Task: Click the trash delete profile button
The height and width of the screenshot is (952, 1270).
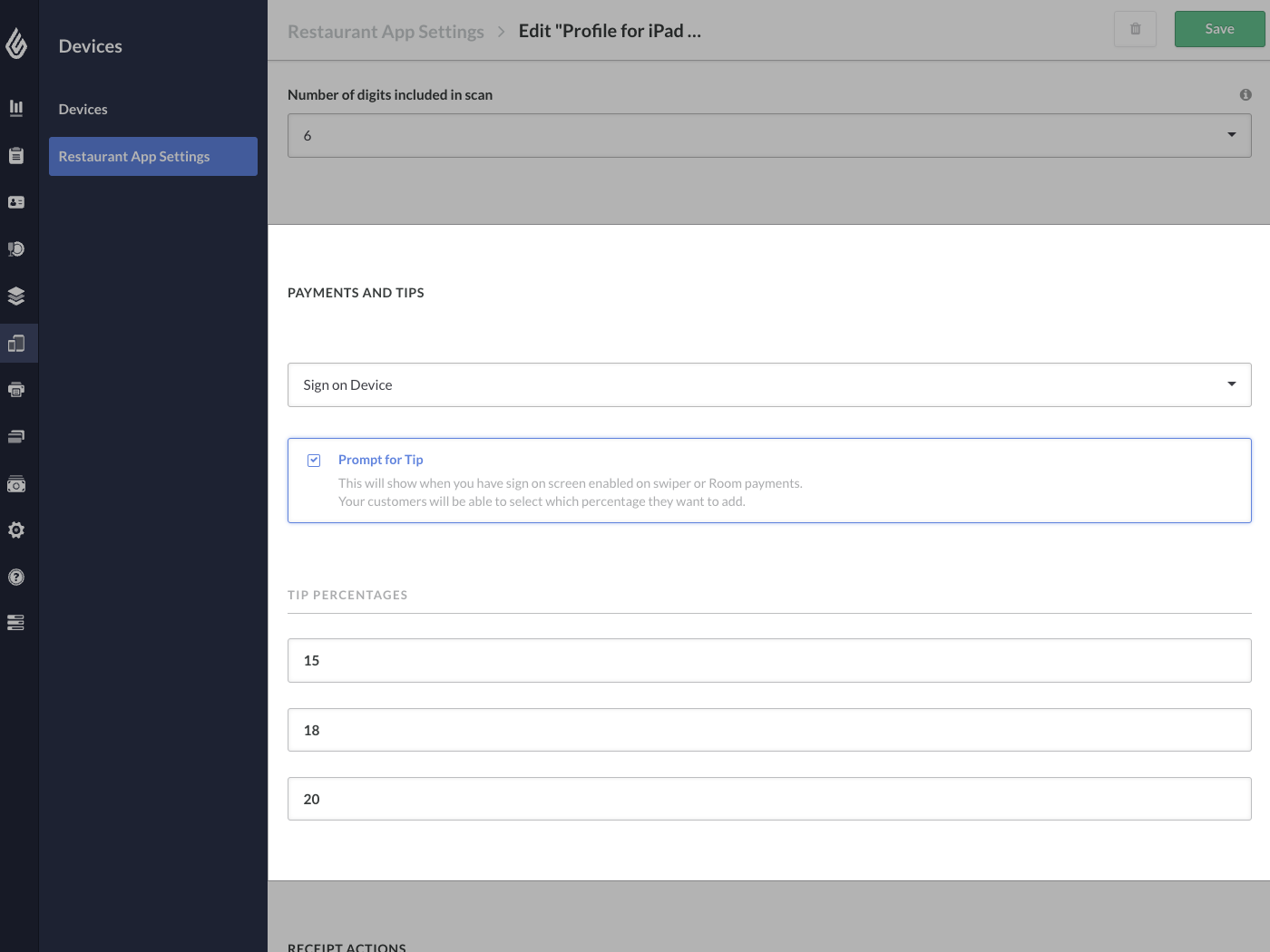Action: click(x=1135, y=29)
